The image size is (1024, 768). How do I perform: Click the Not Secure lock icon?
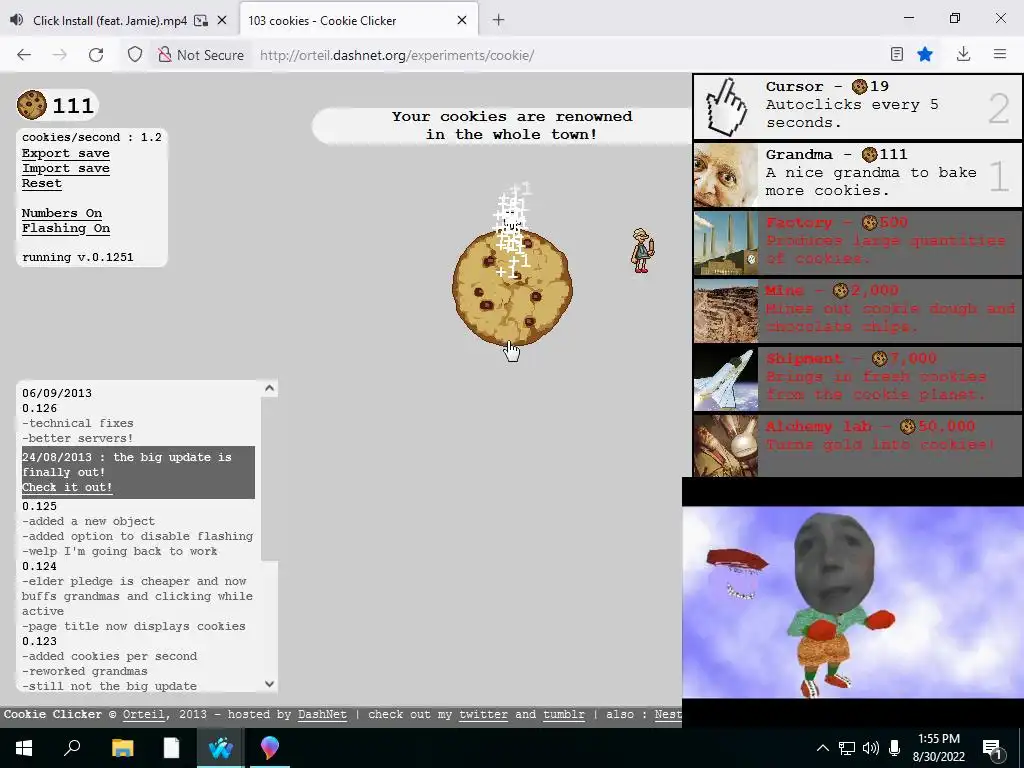click(x=165, y=55)
